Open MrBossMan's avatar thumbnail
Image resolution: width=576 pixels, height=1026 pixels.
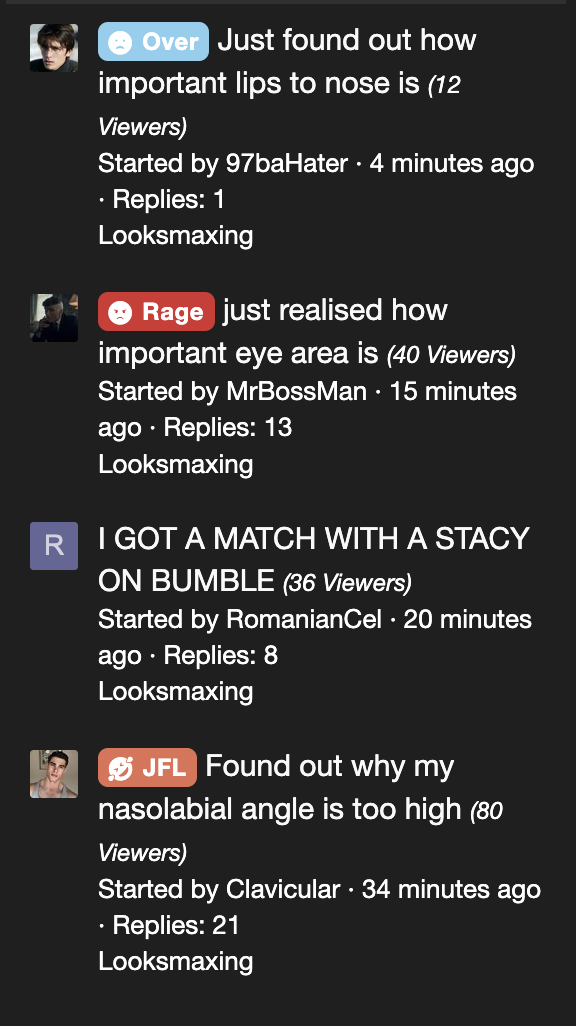(54, 318)
